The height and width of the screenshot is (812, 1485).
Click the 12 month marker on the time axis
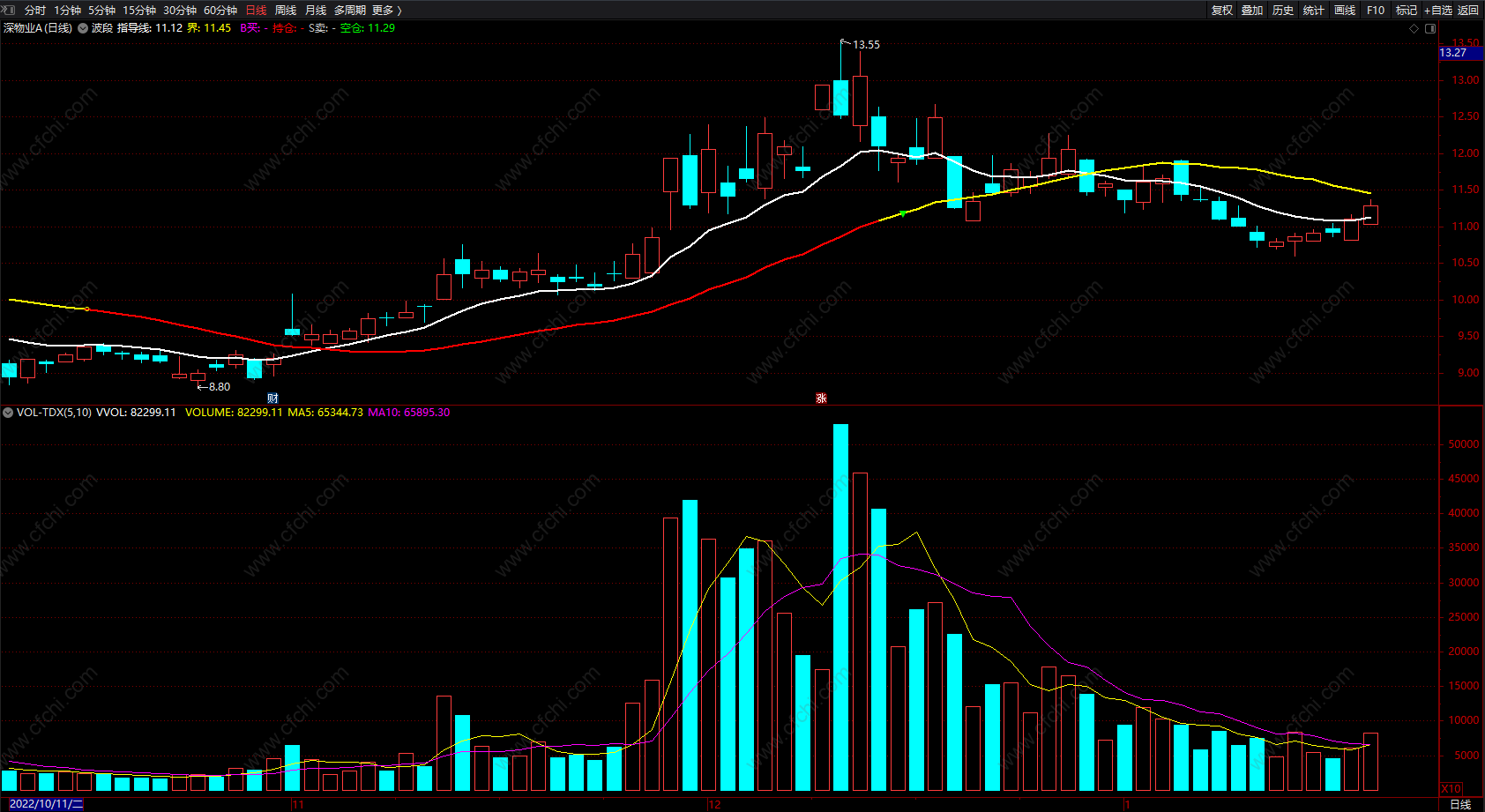click(x=714, y=804)
